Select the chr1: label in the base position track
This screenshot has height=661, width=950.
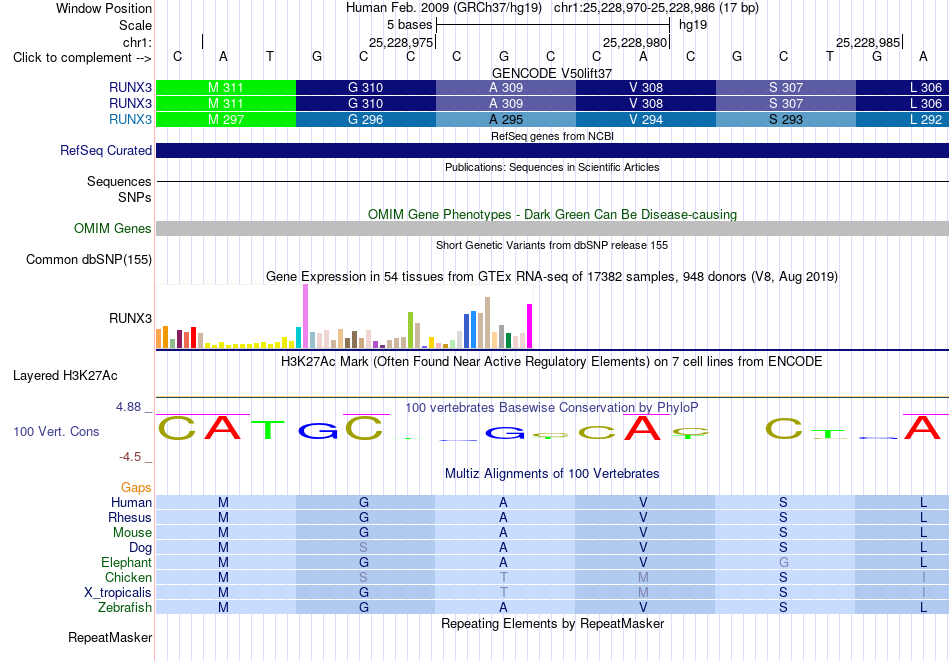click(x=137, y=42)
